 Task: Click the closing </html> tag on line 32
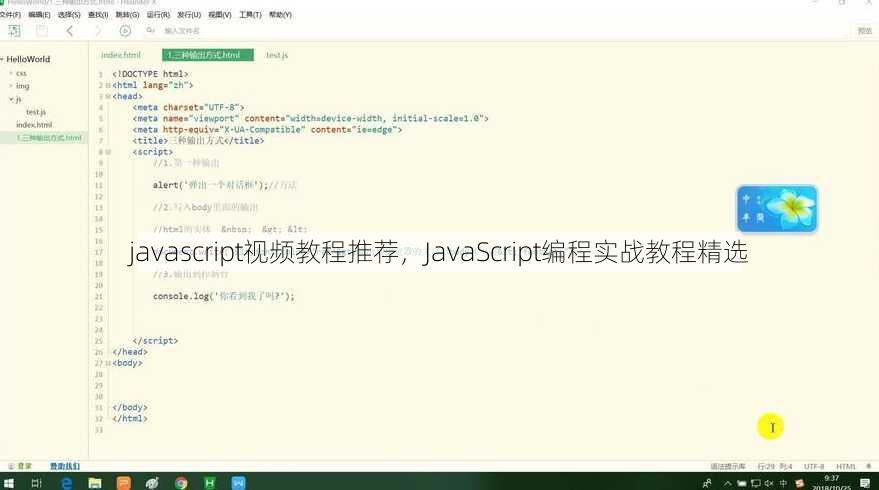click(x=130, y=418)
